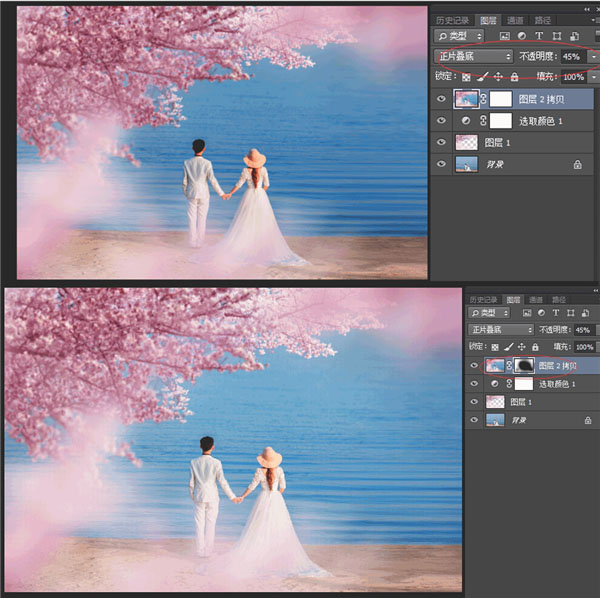The image size is (600, 598).
Task: Lock image pixels brush icon in upper panel
Action: pos(482,77)
